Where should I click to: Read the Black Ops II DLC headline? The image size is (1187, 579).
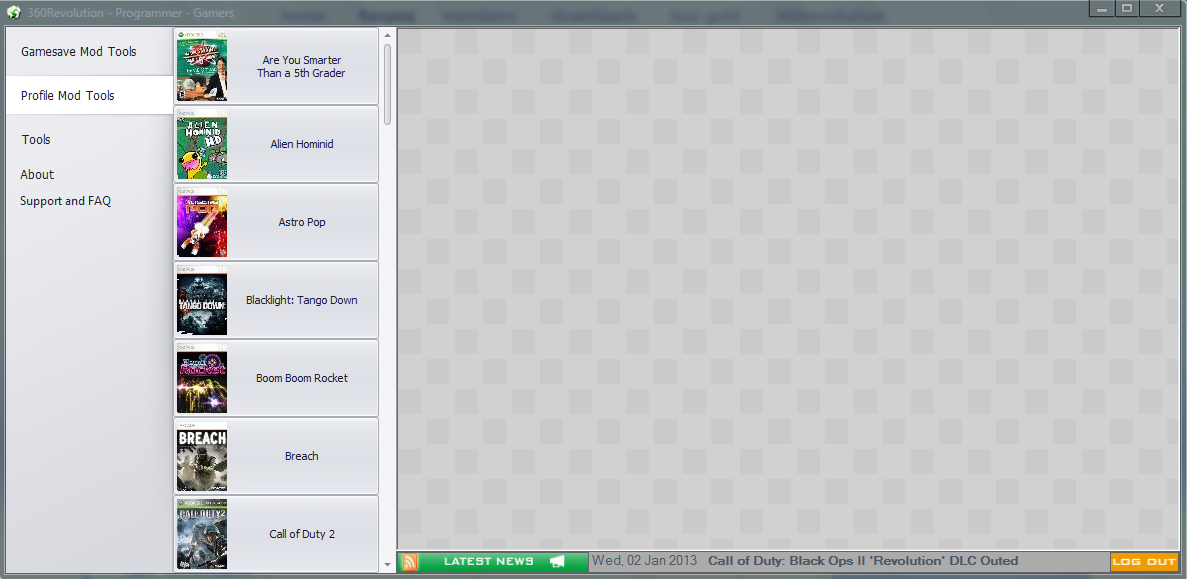pos(862,561)
